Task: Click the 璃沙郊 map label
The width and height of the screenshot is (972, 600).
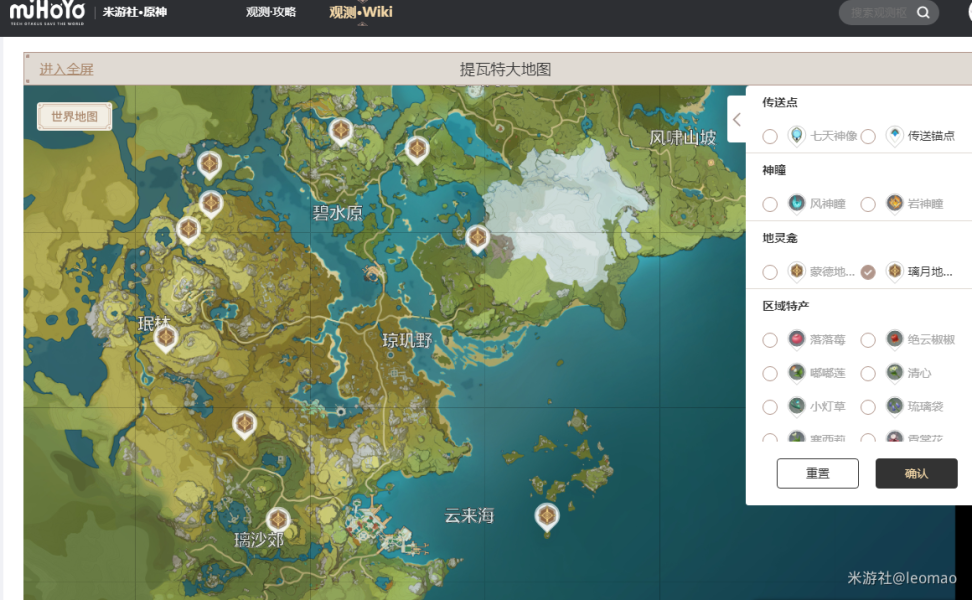Action: coord(259,540)
